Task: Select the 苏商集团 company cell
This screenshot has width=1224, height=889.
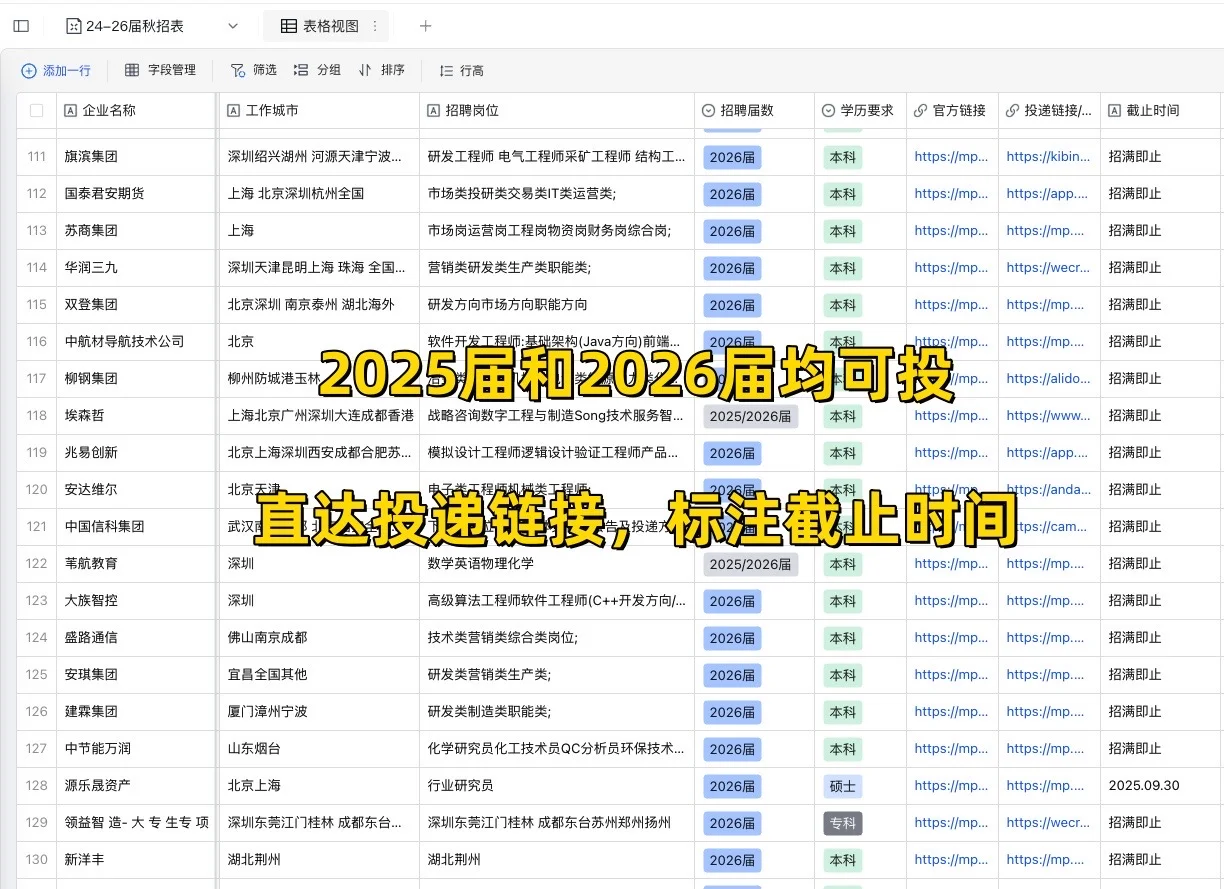Action: click(137, 231)
